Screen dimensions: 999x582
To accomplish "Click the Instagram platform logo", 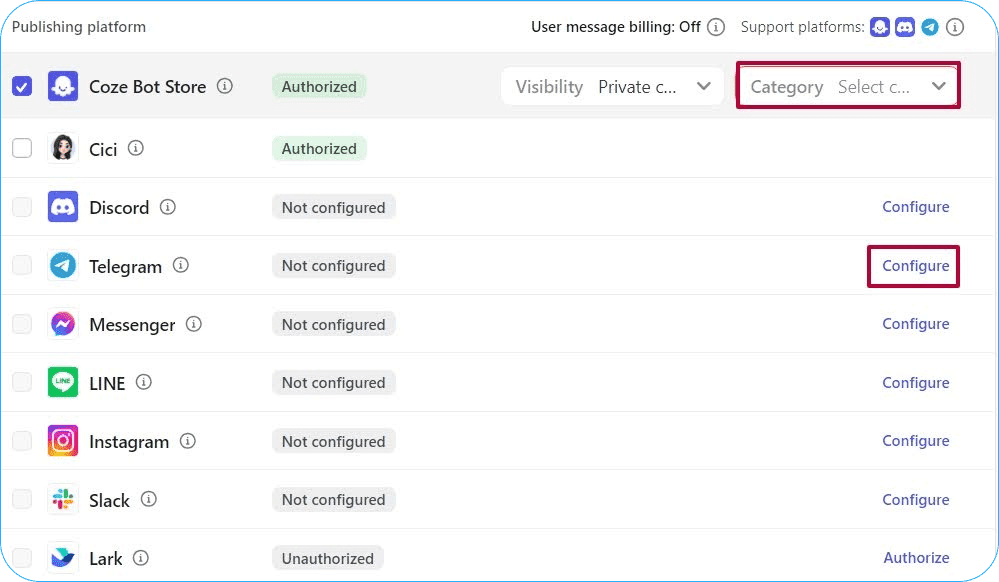I will (x=62, y=441).
